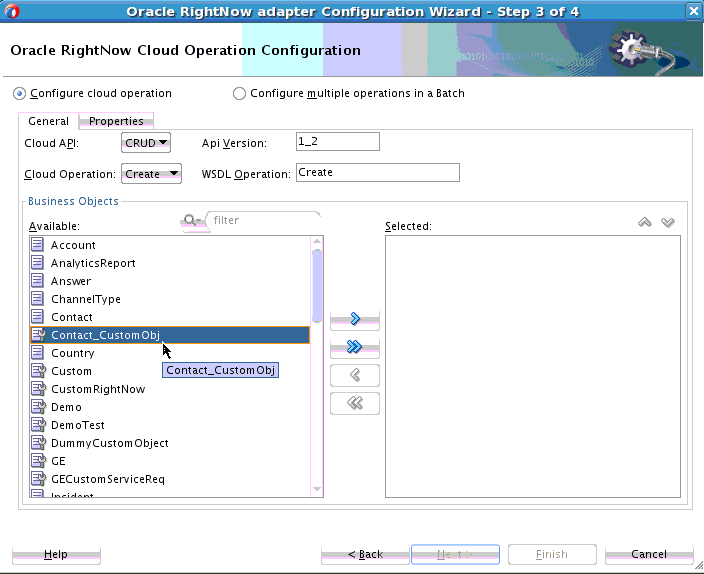The width and height of the screenshot is (704, 574).
Task: Click scrollbar down arrow in Available list
Action: tap(317, 489)
